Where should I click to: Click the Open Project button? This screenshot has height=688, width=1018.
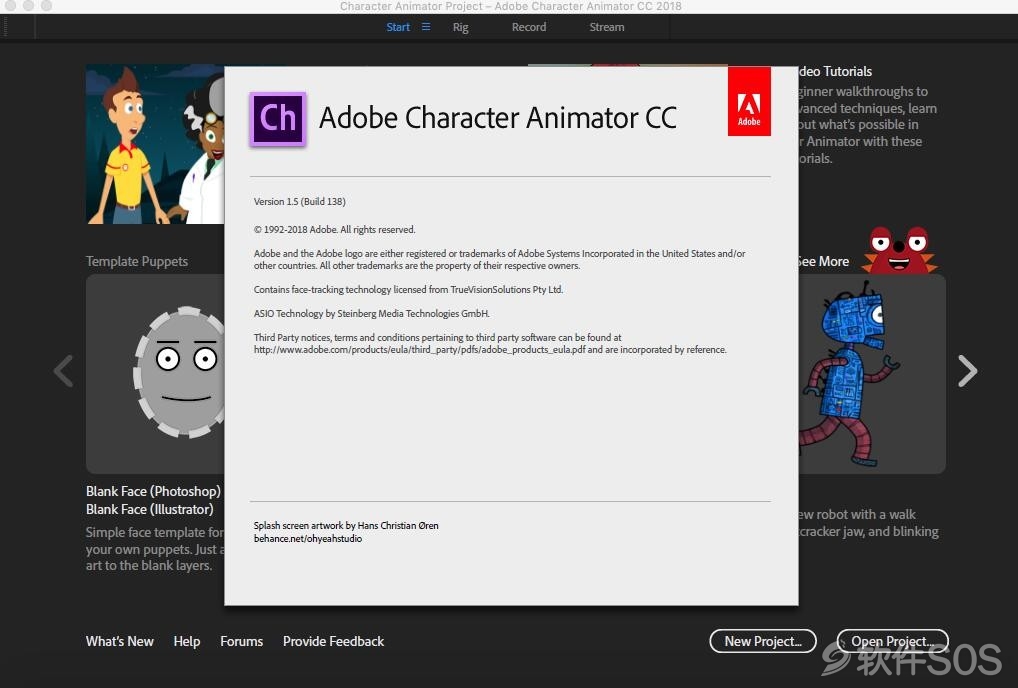click(x=893, y=641)
